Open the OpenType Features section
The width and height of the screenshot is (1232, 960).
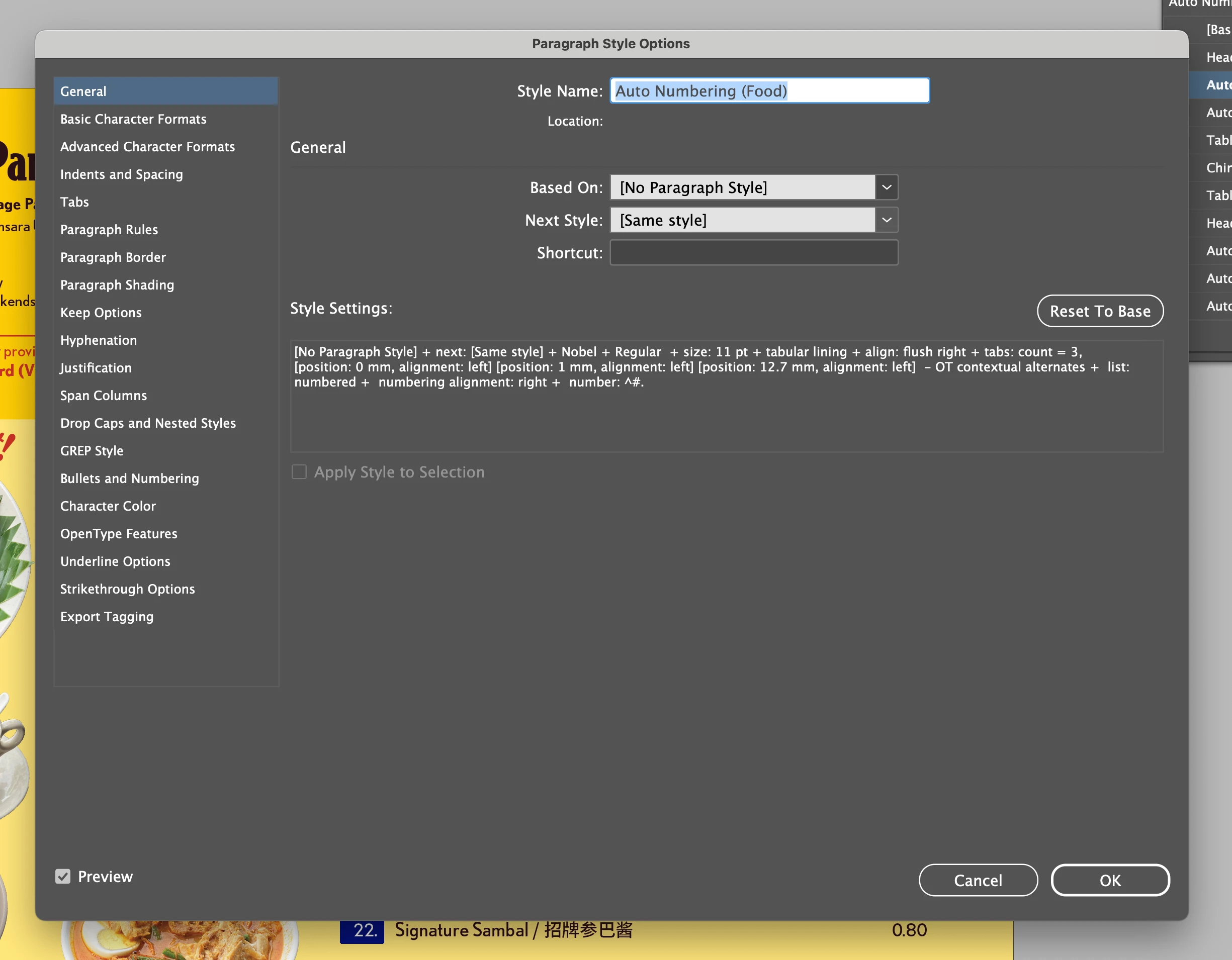(x=119, y=533)
